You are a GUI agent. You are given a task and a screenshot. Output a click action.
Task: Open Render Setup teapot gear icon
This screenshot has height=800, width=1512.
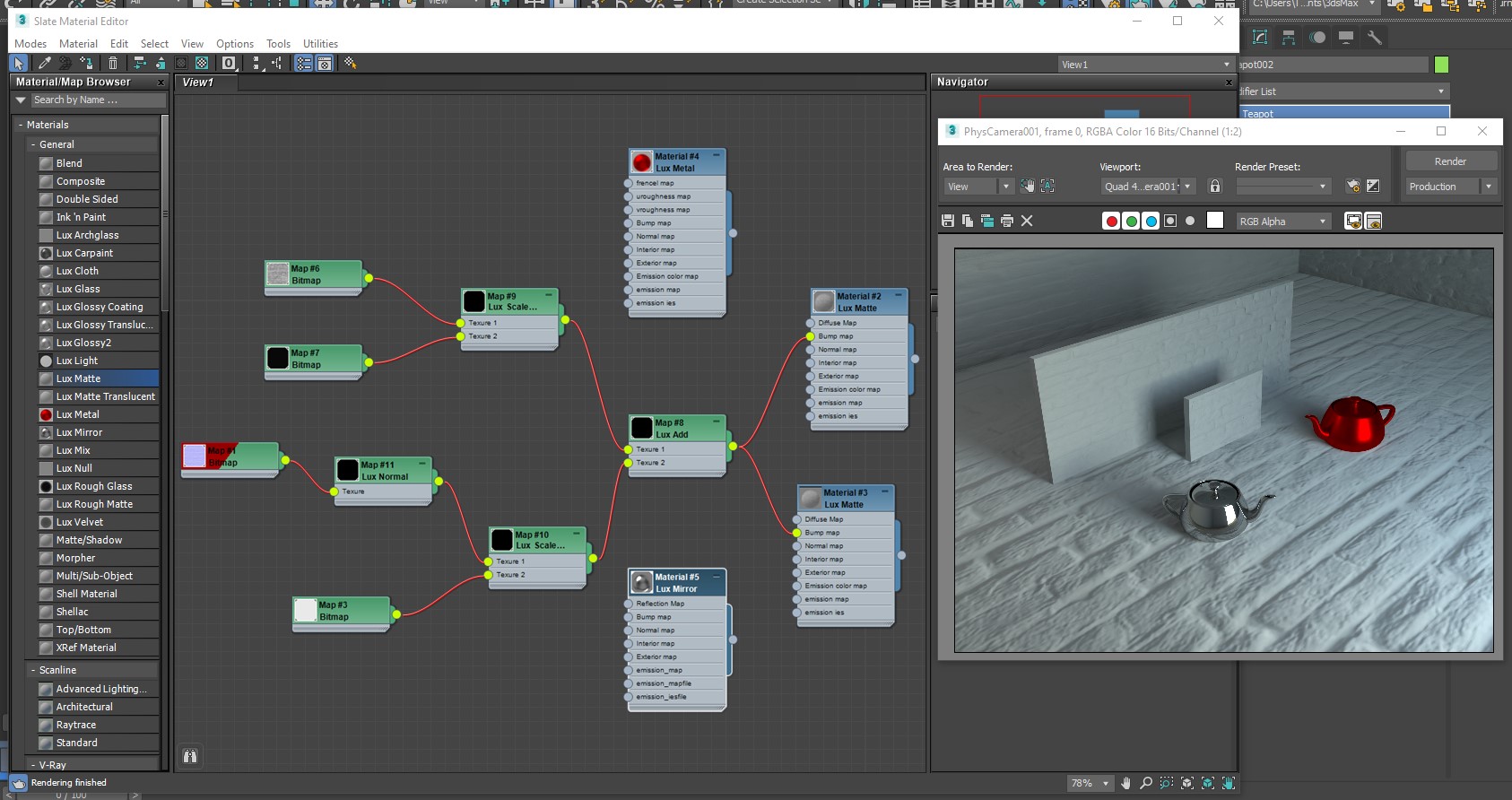pos(1353,186)
